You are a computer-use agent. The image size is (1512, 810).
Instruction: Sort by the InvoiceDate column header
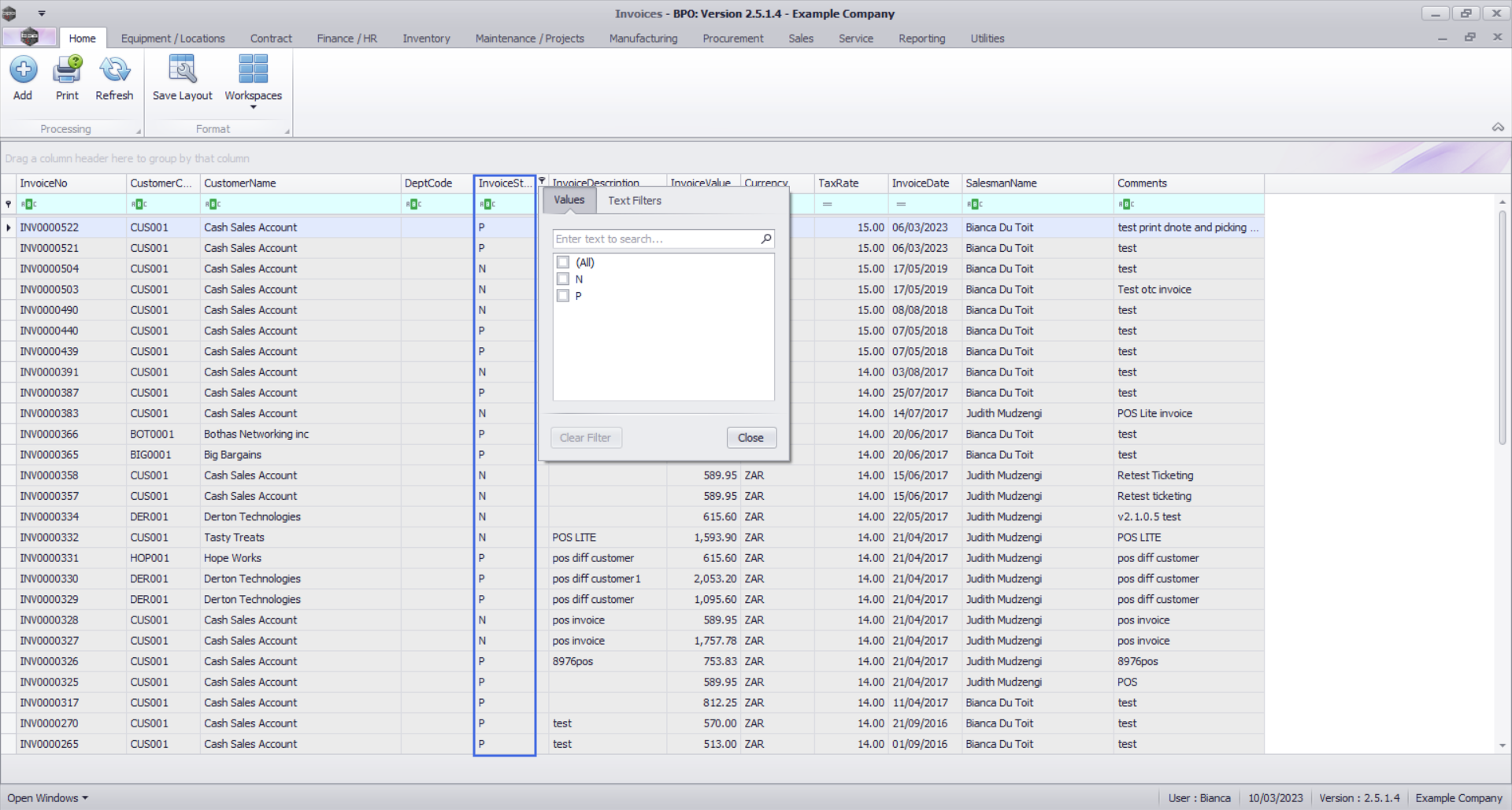pos(925,183)
